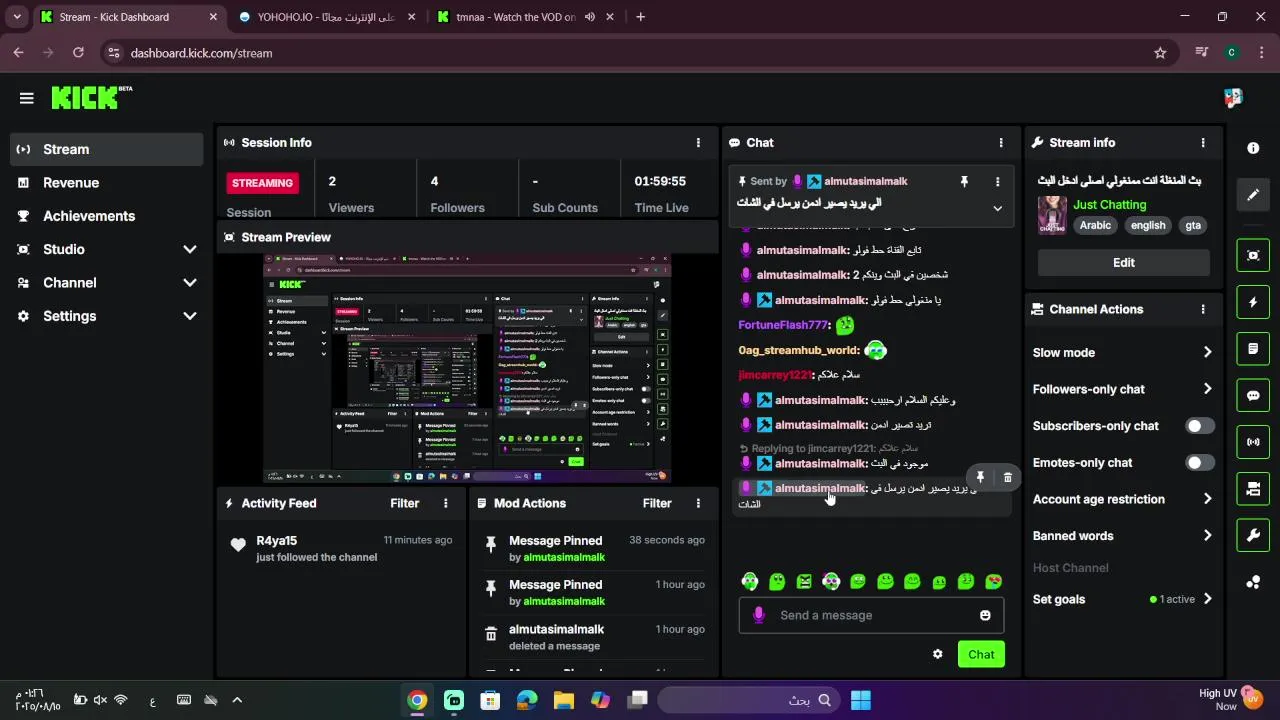Screen dimensions: 1280x720
Task: Click almutasimalmalk under latest Message Pinned
Action: click(564, 558)
